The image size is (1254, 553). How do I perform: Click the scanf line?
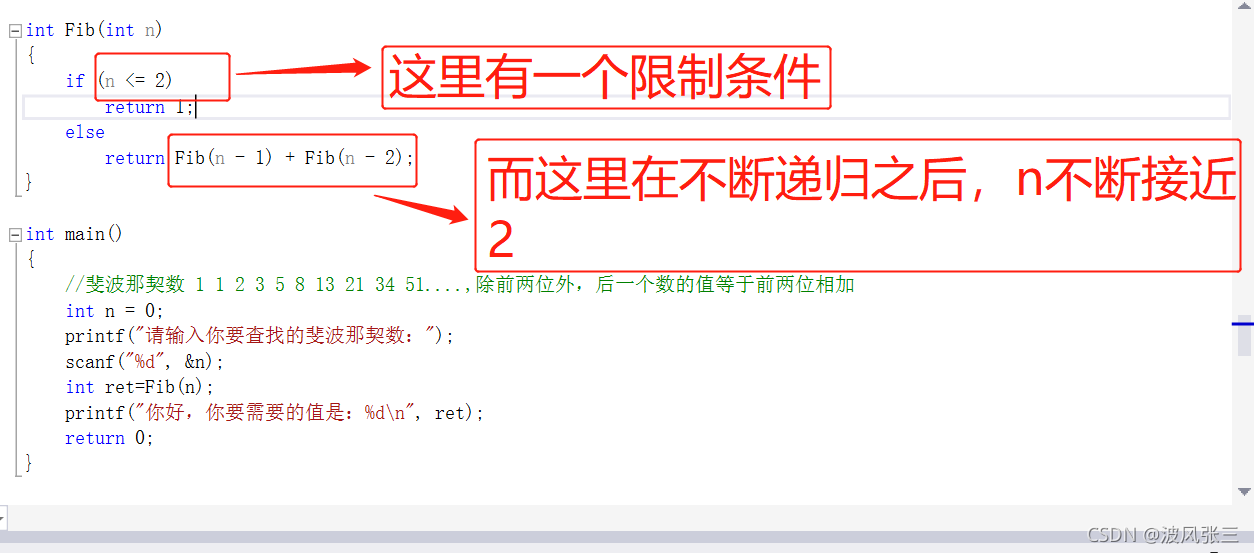(145, 362)
